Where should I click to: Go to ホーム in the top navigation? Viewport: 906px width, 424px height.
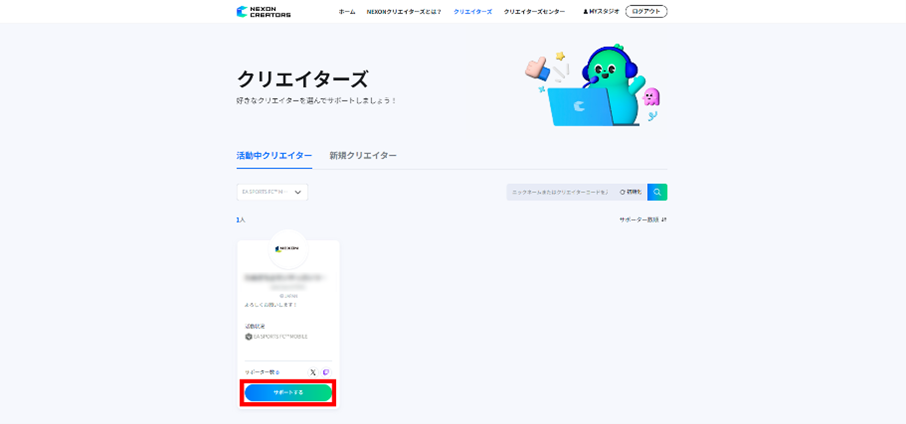347,12
